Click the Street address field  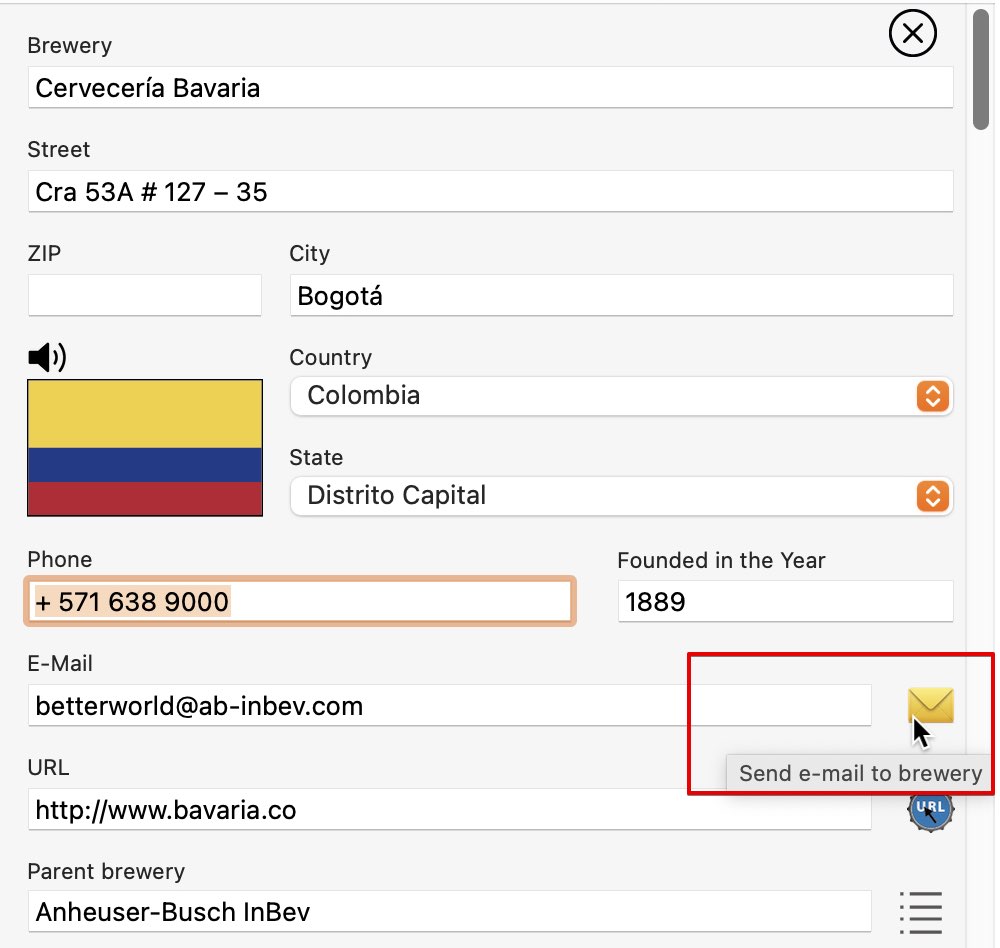coord(490,191)
